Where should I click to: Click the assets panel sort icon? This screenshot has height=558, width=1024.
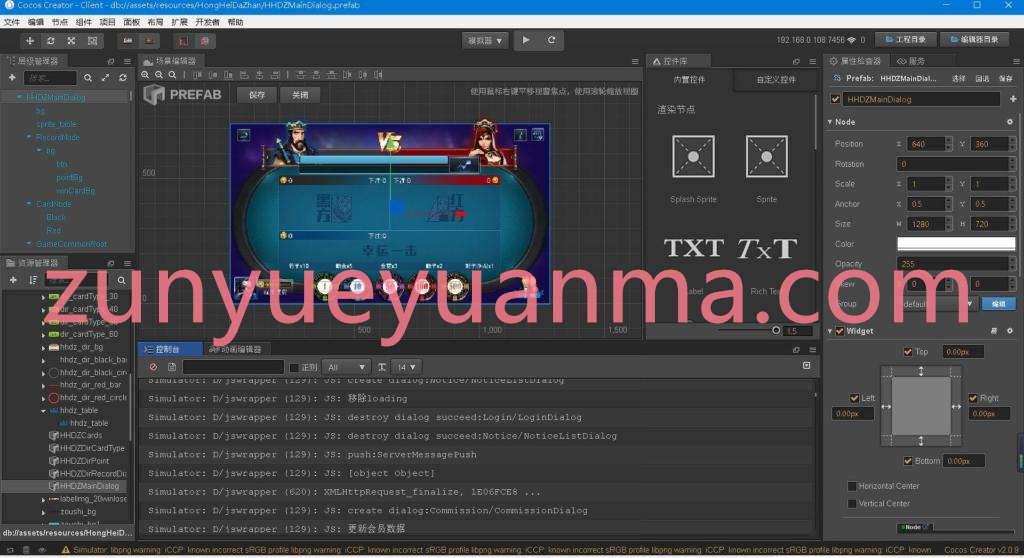(33, 280)
